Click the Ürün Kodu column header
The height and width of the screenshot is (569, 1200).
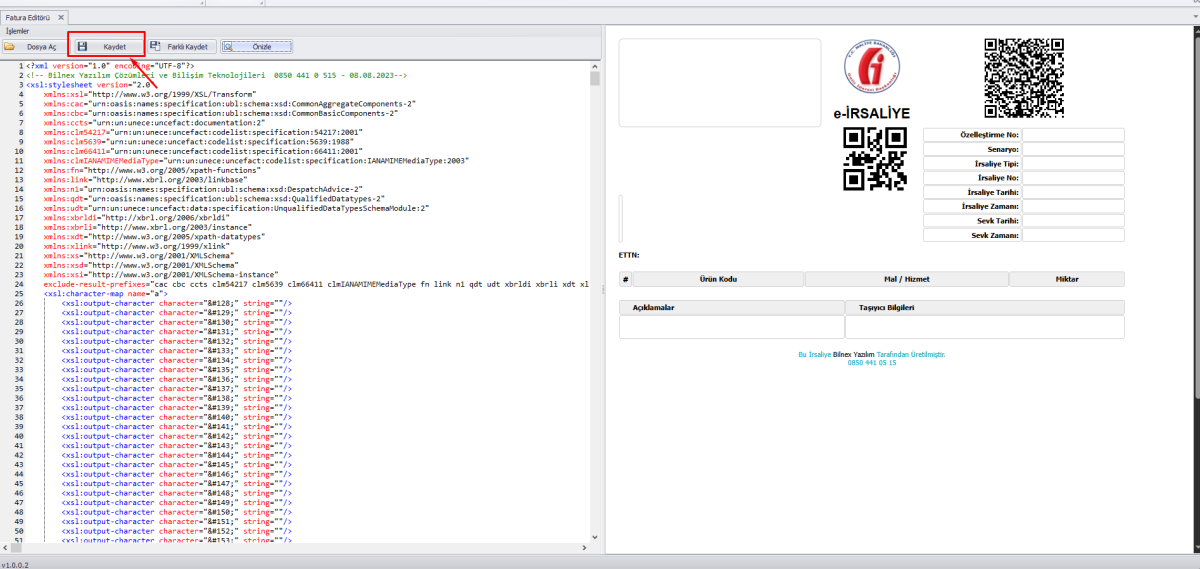[x=718, y=279]
